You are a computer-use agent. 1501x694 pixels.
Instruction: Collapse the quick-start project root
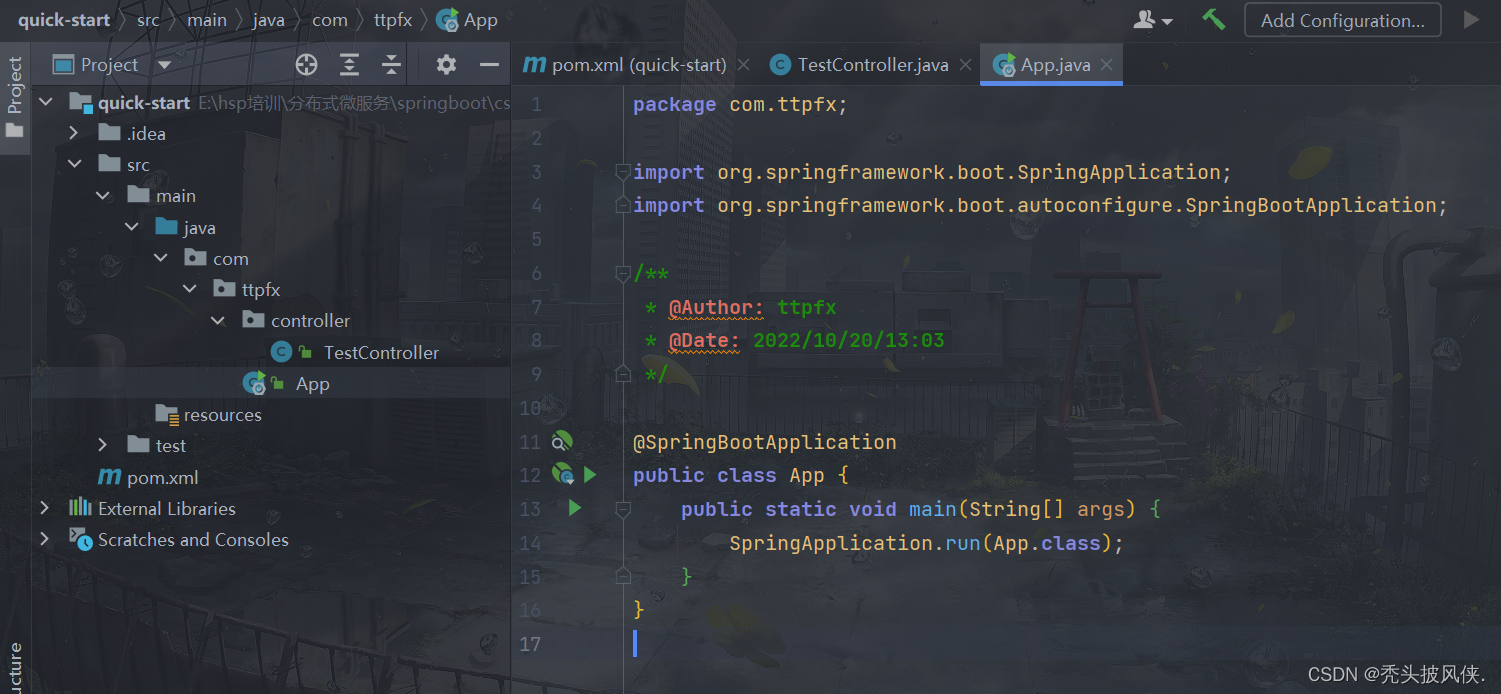[45, 103]
